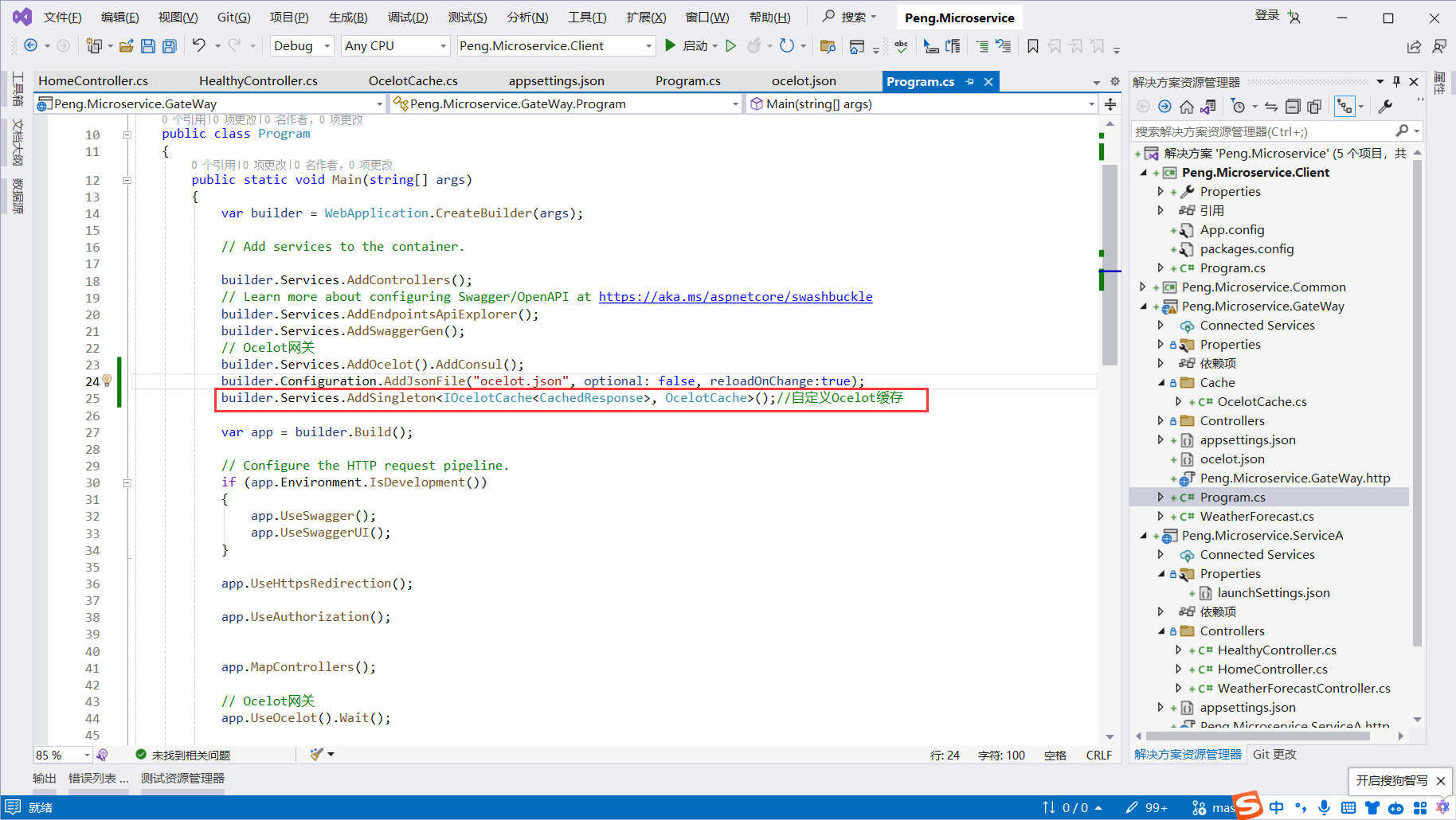Open the Any CPU platform dropdown
This screenshot has width=1456, height=820.
coord(396,45)
